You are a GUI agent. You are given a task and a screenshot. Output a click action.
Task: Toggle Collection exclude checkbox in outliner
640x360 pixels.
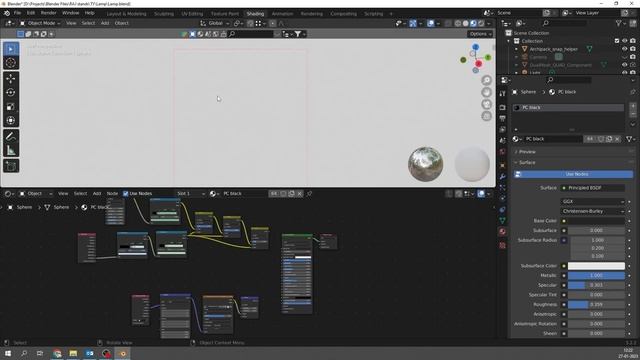click(617, 41)
